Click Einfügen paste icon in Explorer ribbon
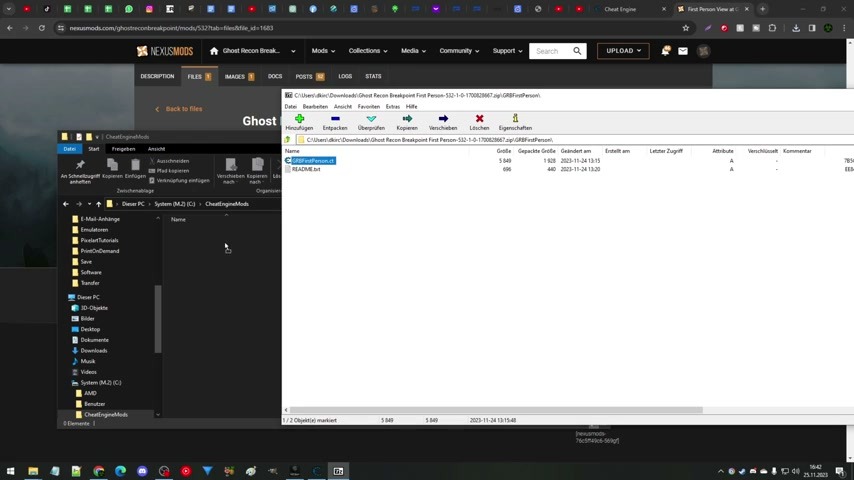This screenshot has height=480, width=854. [135, 169]
